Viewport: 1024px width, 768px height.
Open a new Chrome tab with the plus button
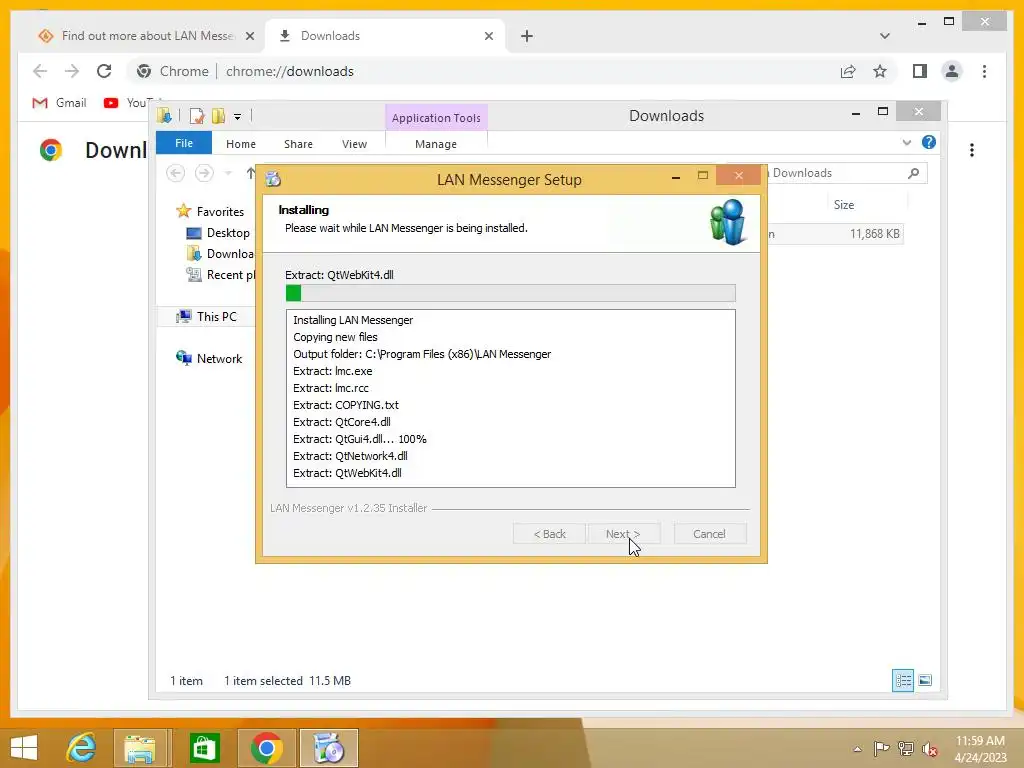coord(527,36)
